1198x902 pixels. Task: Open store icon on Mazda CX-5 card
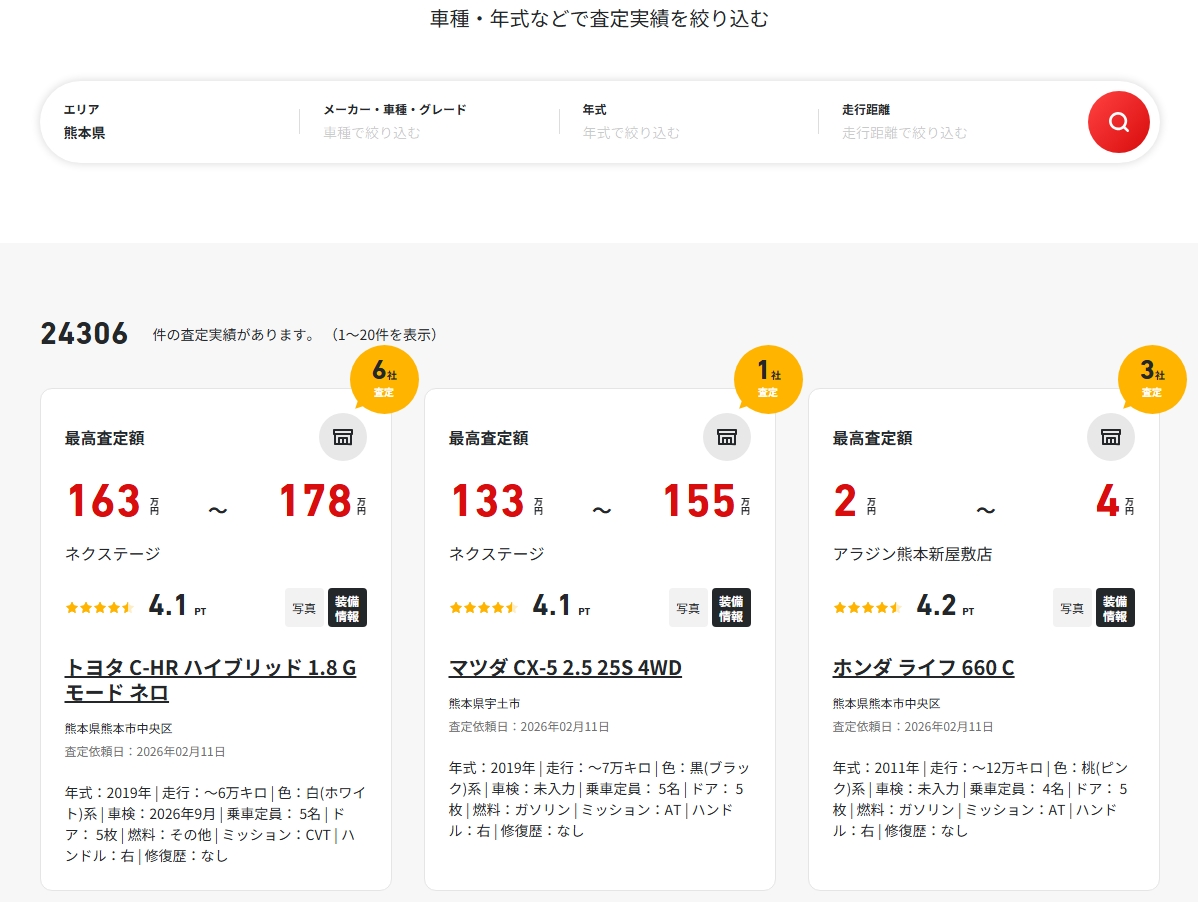[x=727, y=437]
